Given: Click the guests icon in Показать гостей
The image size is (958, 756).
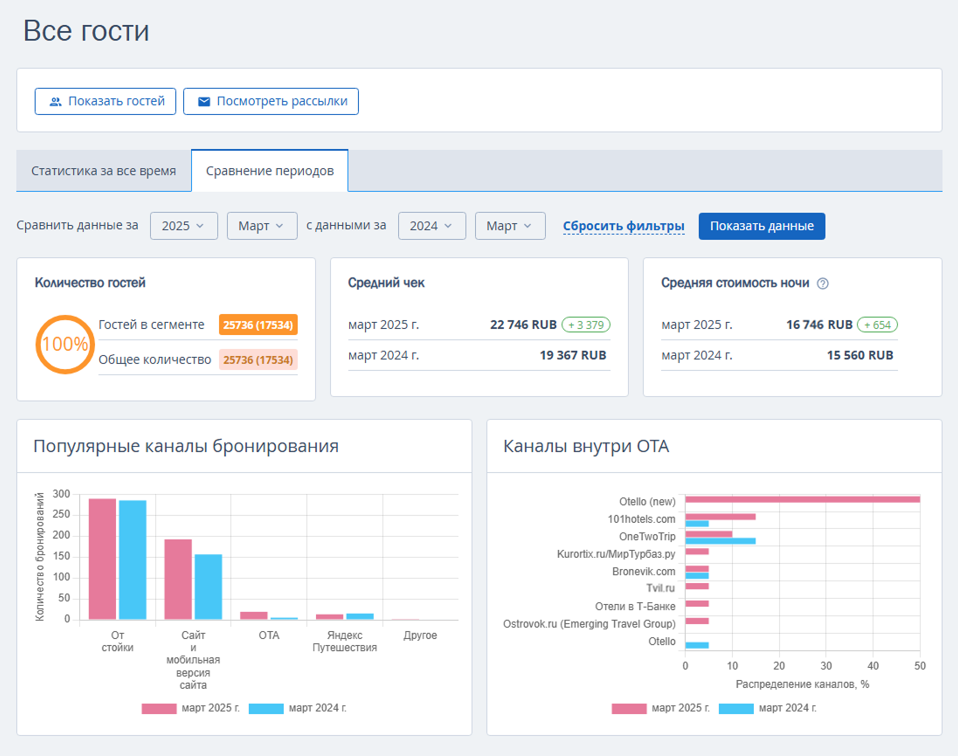Looking at the screenshot, I should pyautogui.click(x=56, y=101).
